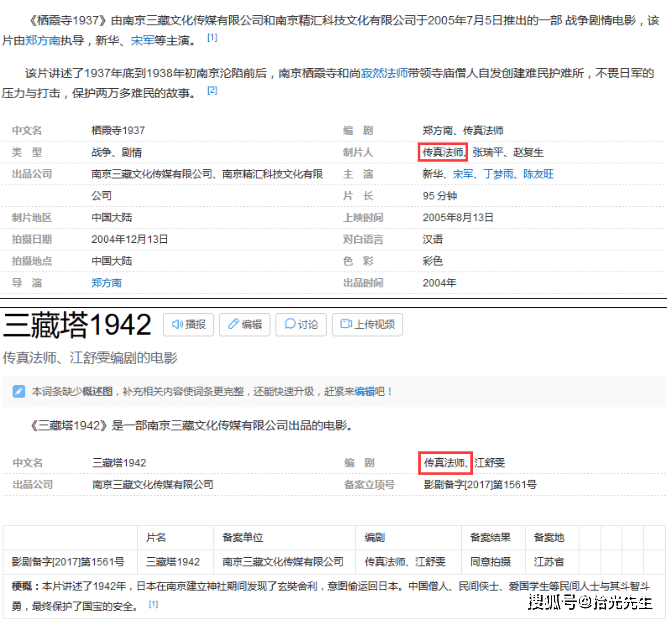The width and height of the screenshot is (667, 619).
Task: Click the 编辑 pencil button
Action: tap(245, 325)
